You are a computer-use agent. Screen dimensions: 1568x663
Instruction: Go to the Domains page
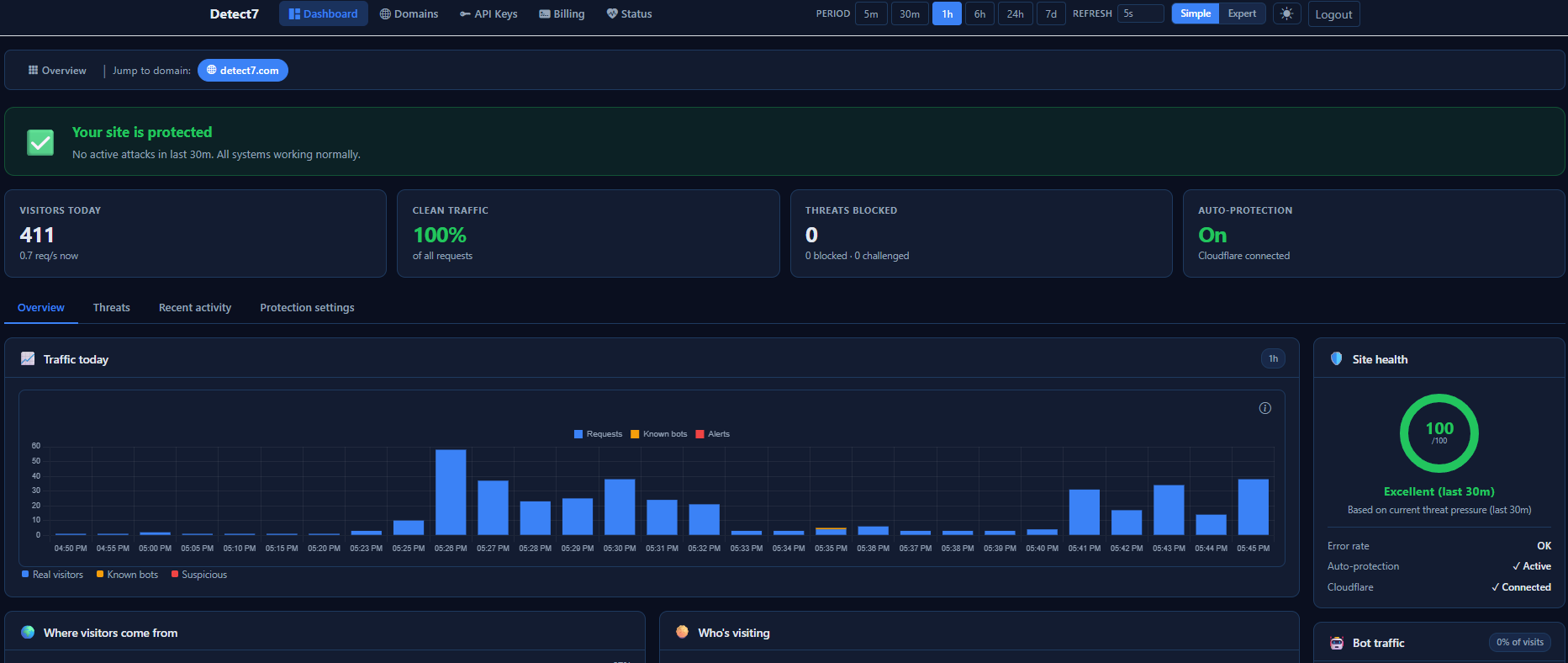click(409, 13)
